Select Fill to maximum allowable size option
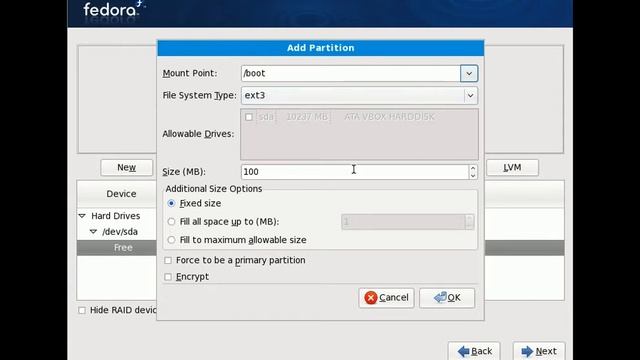 (x=171, y=240)
